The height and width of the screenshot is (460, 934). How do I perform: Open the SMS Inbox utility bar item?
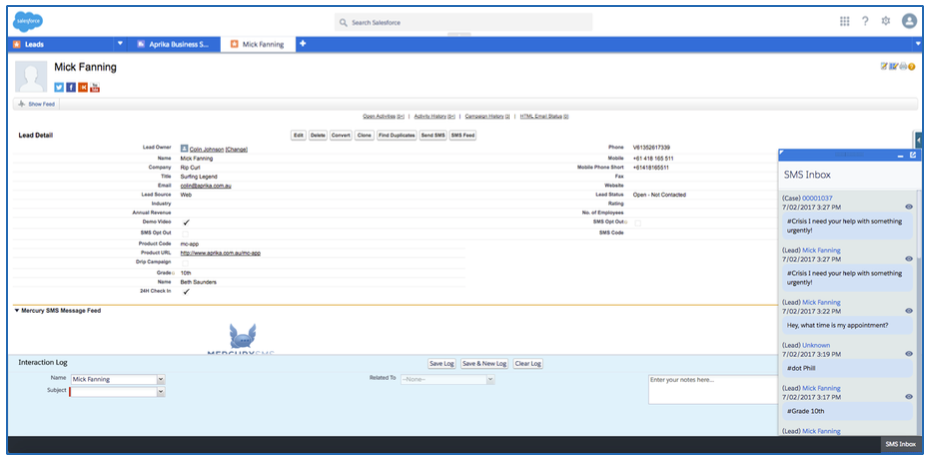(x=900, y=445)
